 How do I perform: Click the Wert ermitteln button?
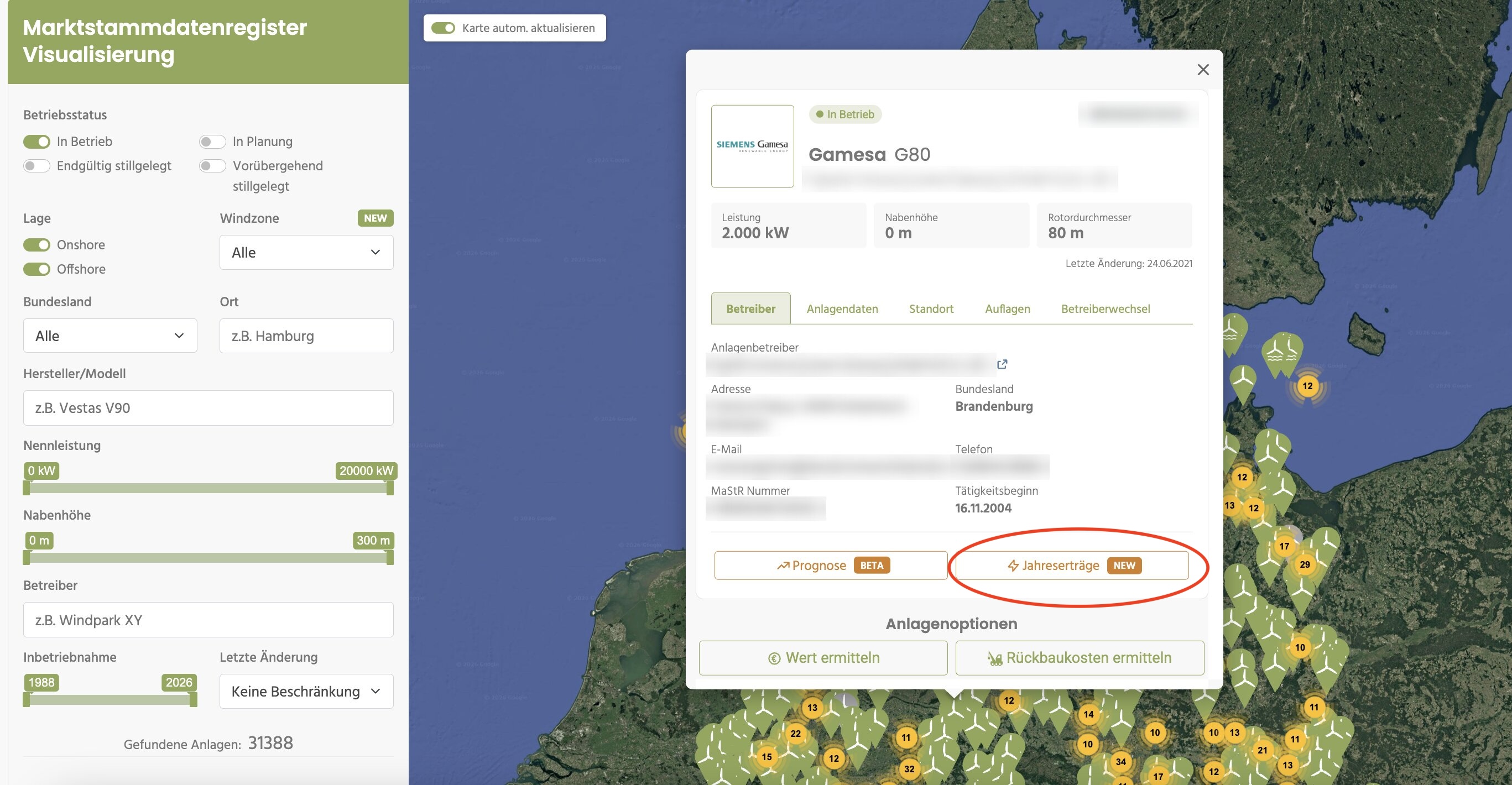click(x=823, y=658)
